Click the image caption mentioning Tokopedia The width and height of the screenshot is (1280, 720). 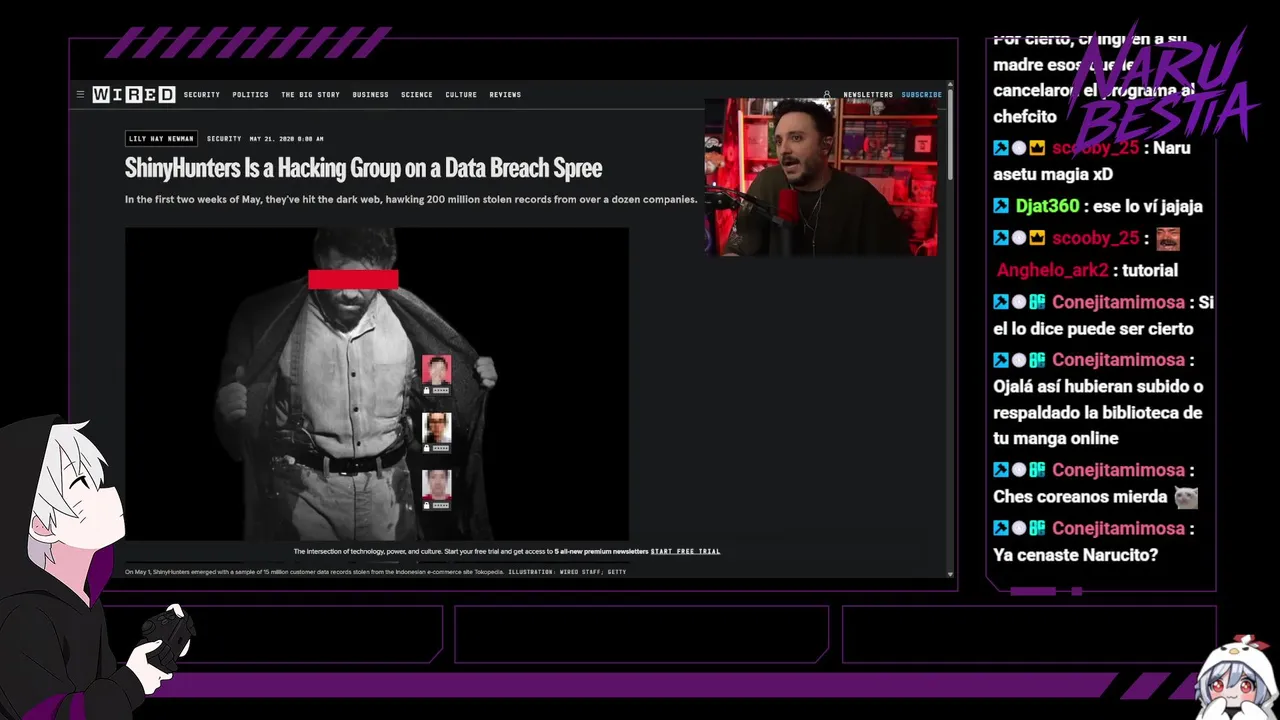click(x=315, y=572)
